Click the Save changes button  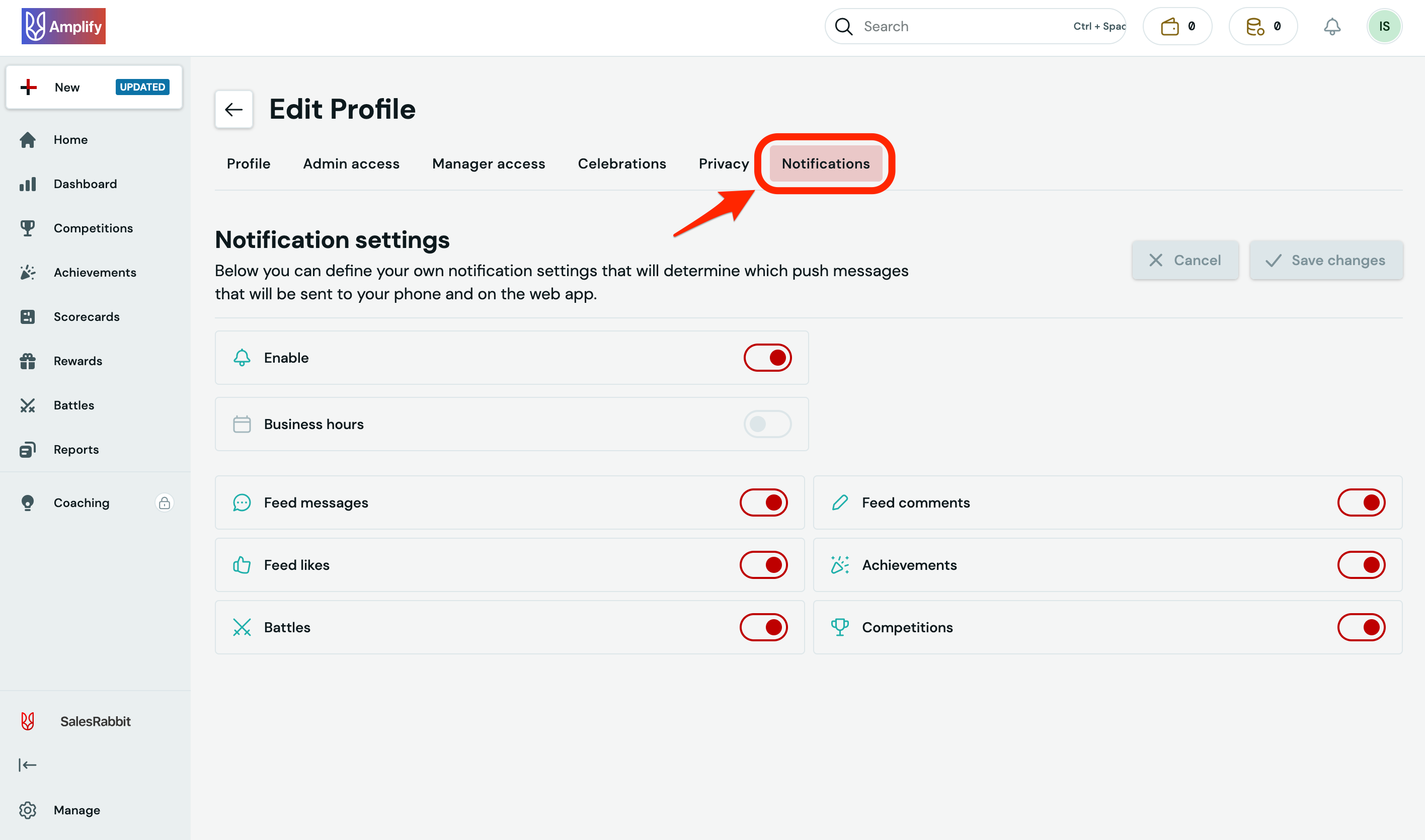(1325, 261)
